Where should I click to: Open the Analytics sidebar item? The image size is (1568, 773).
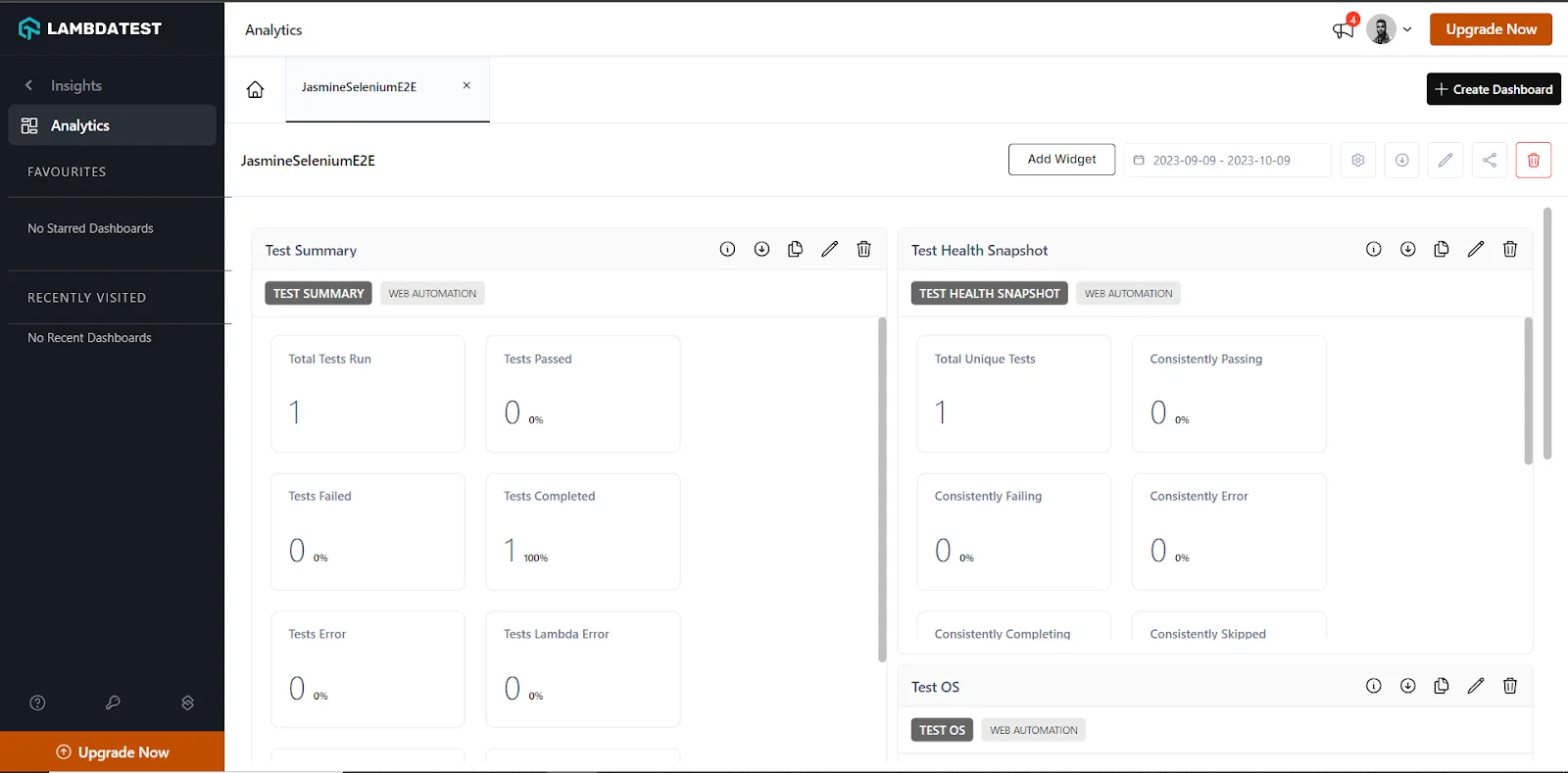pos(112,125)
